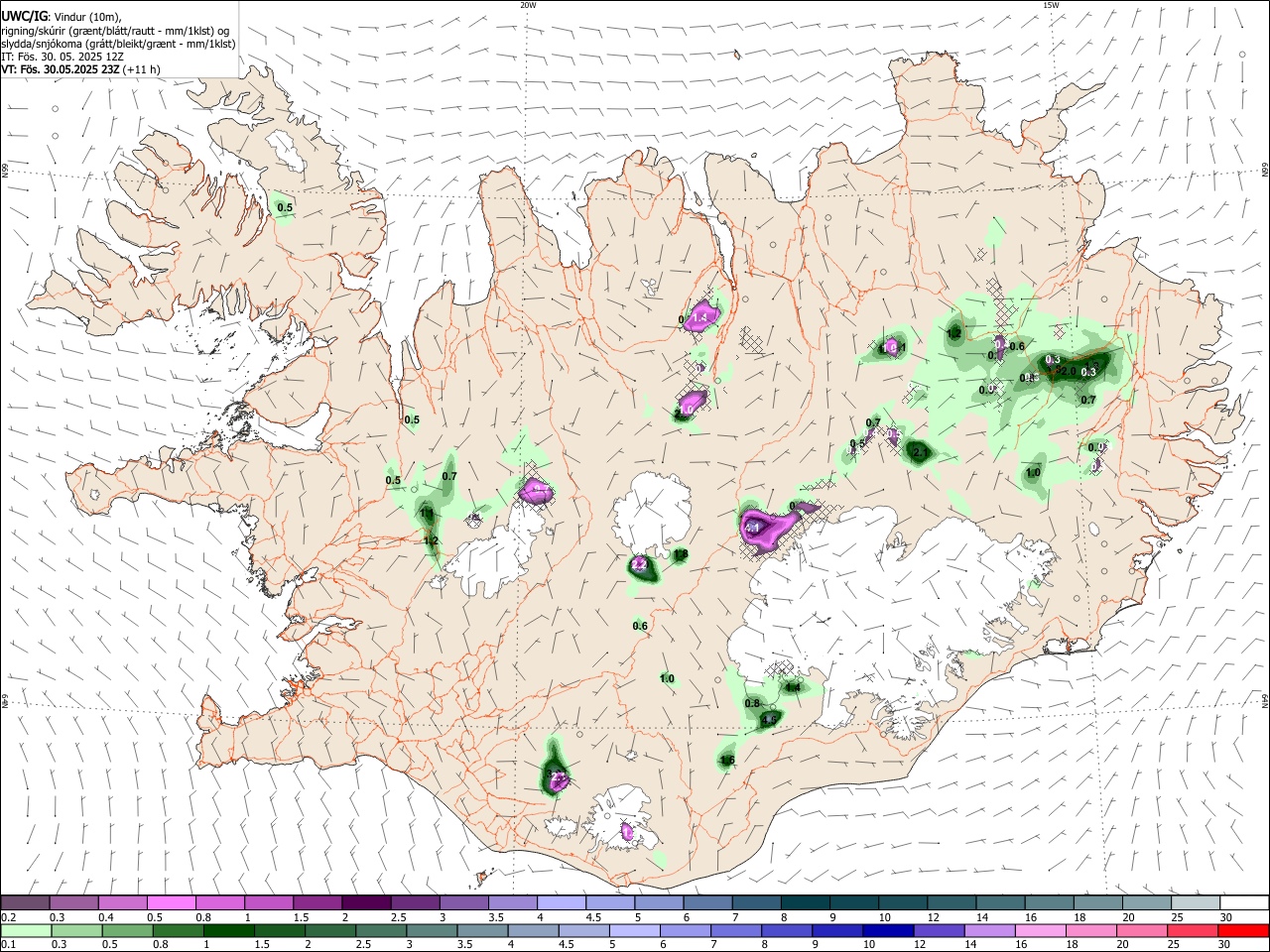Click the UWC/IG title text
Image resolution: width=1270 pixels, height=952 pixels.
[23, 17]
